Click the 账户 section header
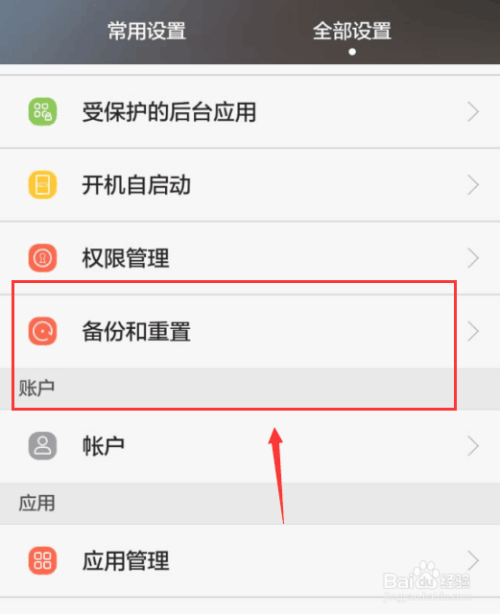The width and height of the screenshot is (500, 614). point(250,388)
